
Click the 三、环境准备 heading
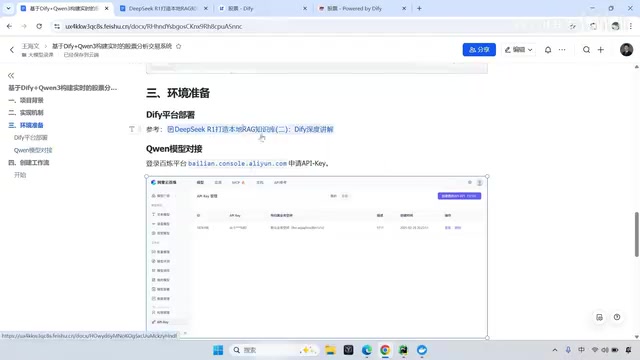[178, 93]
